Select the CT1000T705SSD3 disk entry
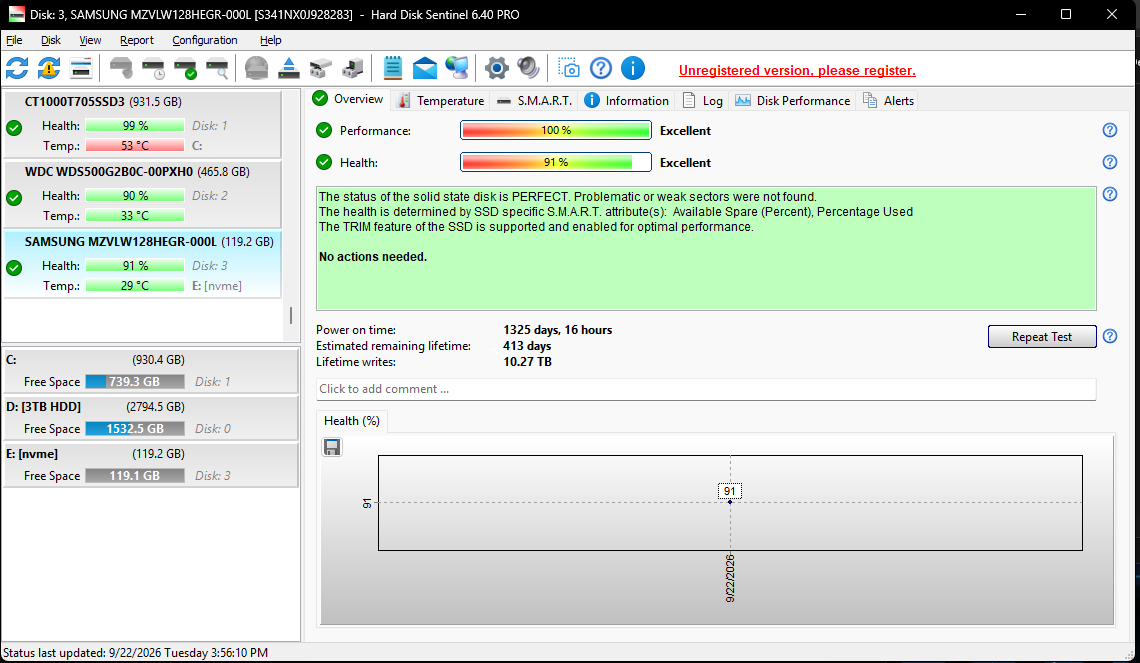1140x663 pixels. pos(142,124)
